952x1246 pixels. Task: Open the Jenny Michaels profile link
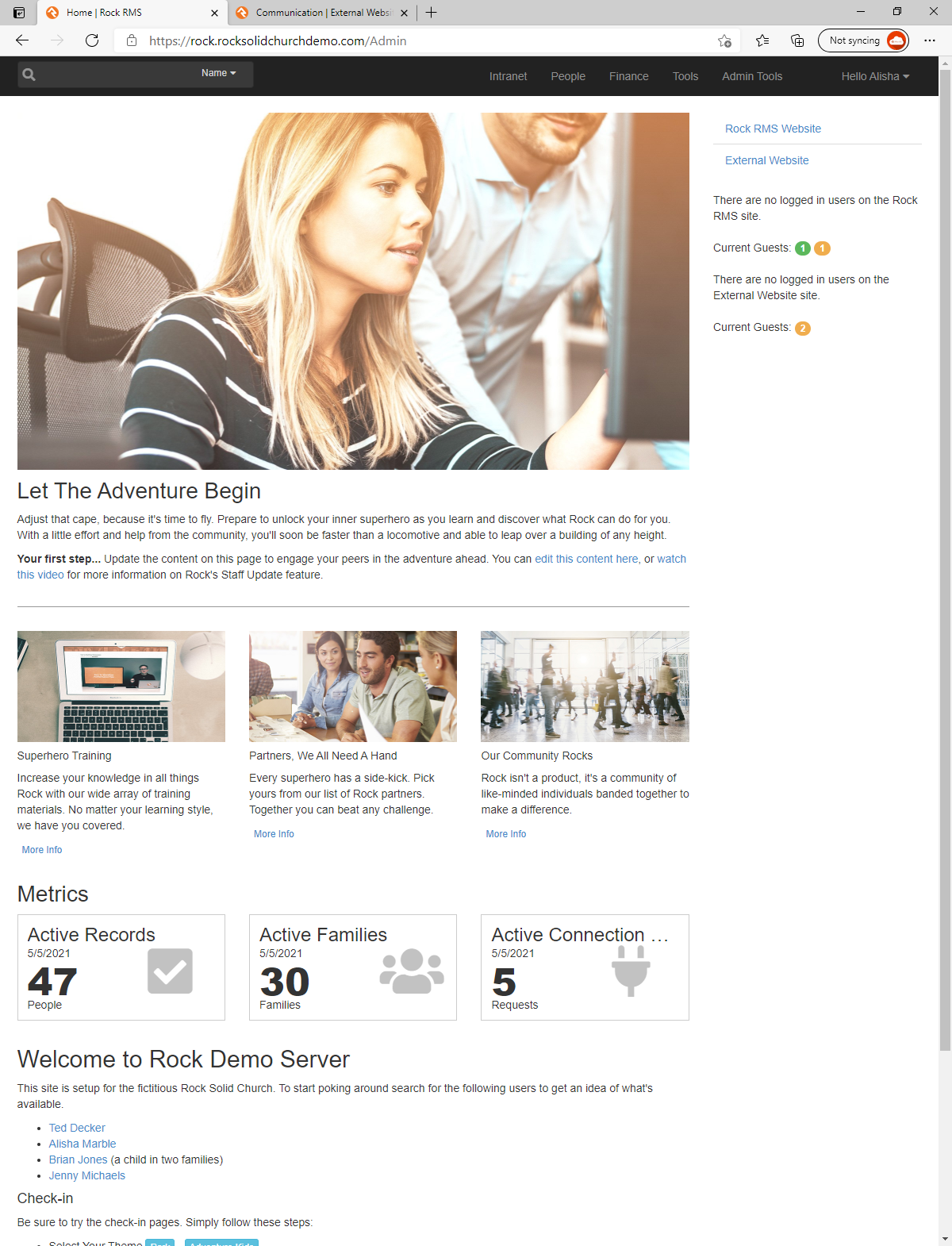pyautogui.click(x=87, y=1175)
